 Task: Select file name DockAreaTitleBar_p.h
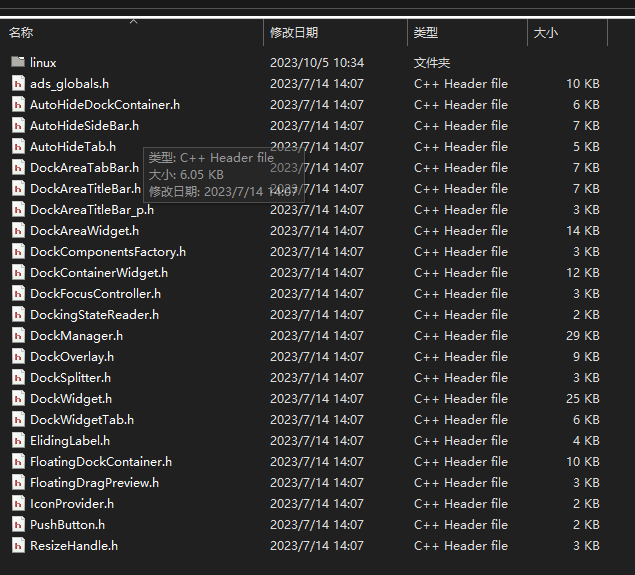[x=92, y=210]
